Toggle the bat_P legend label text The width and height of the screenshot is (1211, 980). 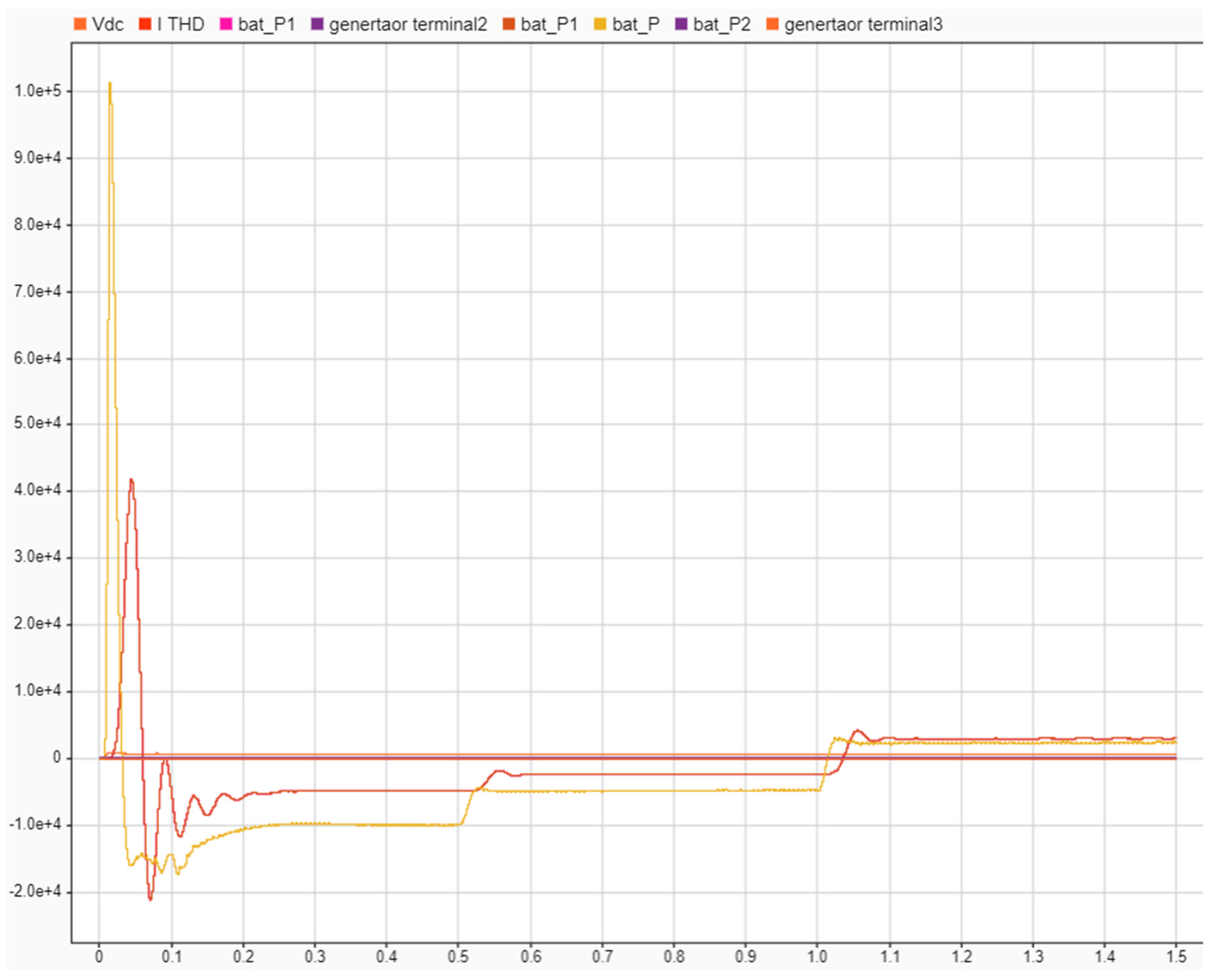[x=636, y=25]
